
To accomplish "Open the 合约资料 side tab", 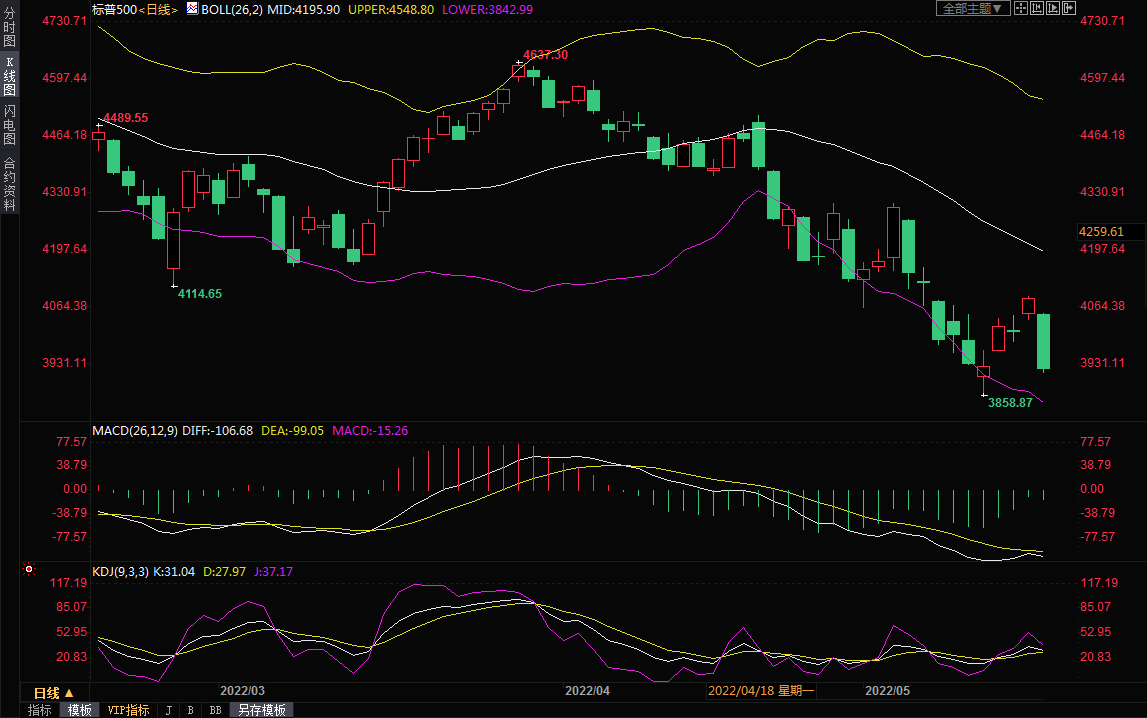I will (x=9, y=183).
